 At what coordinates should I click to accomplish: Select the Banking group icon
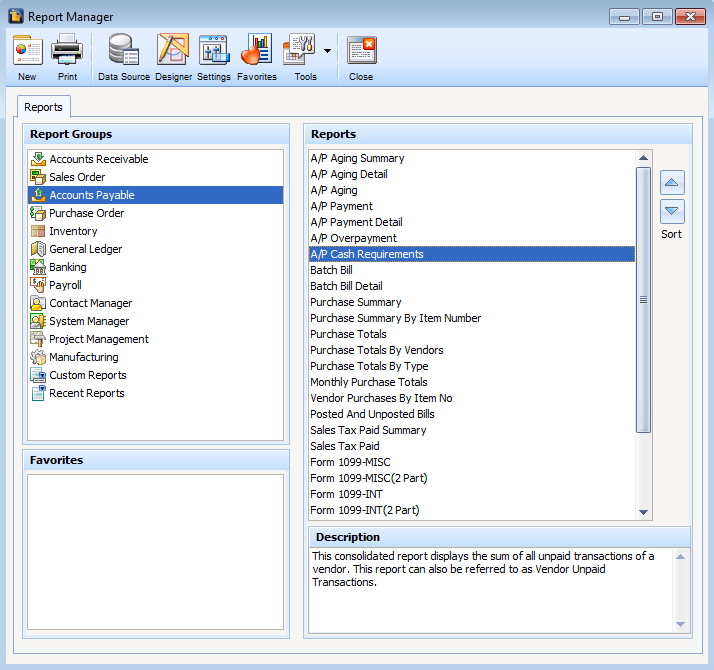38,267
